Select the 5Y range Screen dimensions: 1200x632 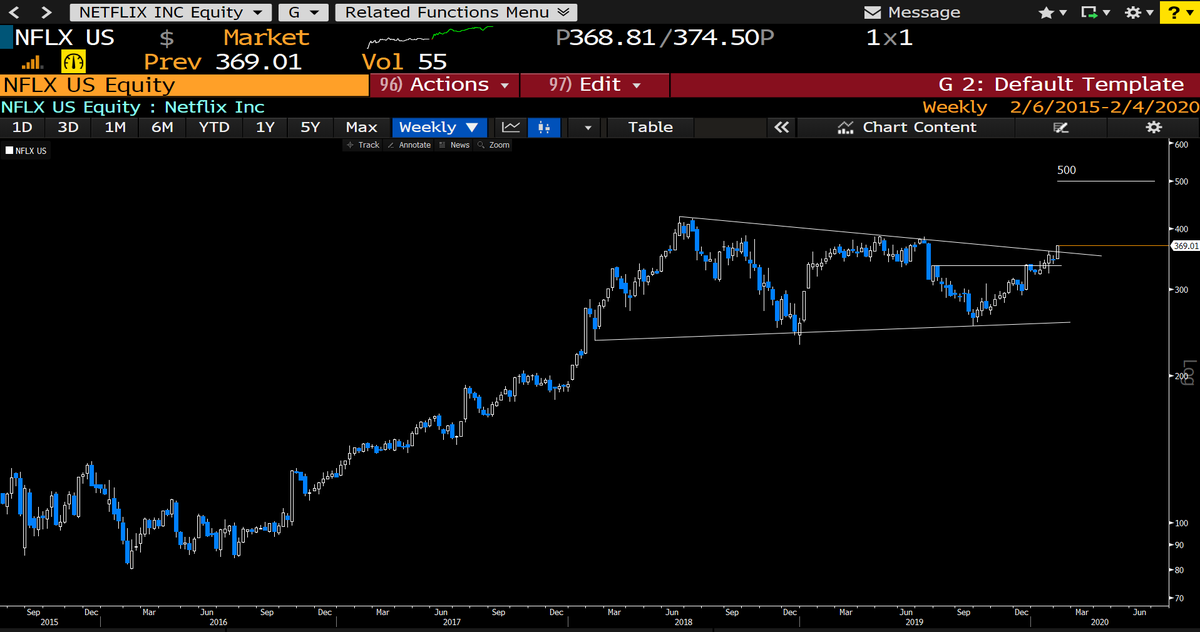tap(311, 127)
